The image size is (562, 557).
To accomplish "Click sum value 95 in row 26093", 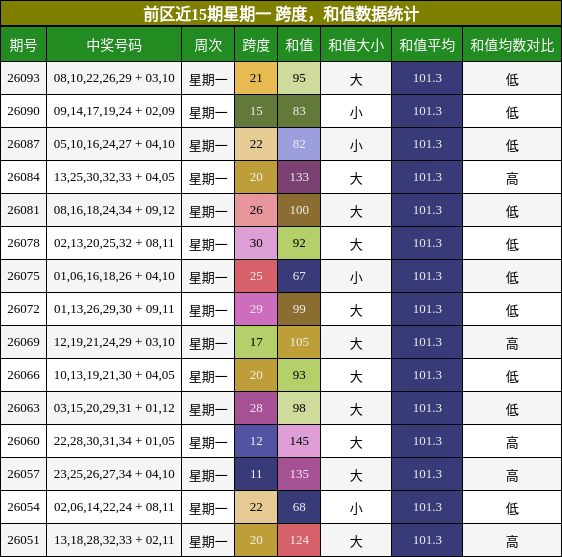I will [x=299, y=78].
